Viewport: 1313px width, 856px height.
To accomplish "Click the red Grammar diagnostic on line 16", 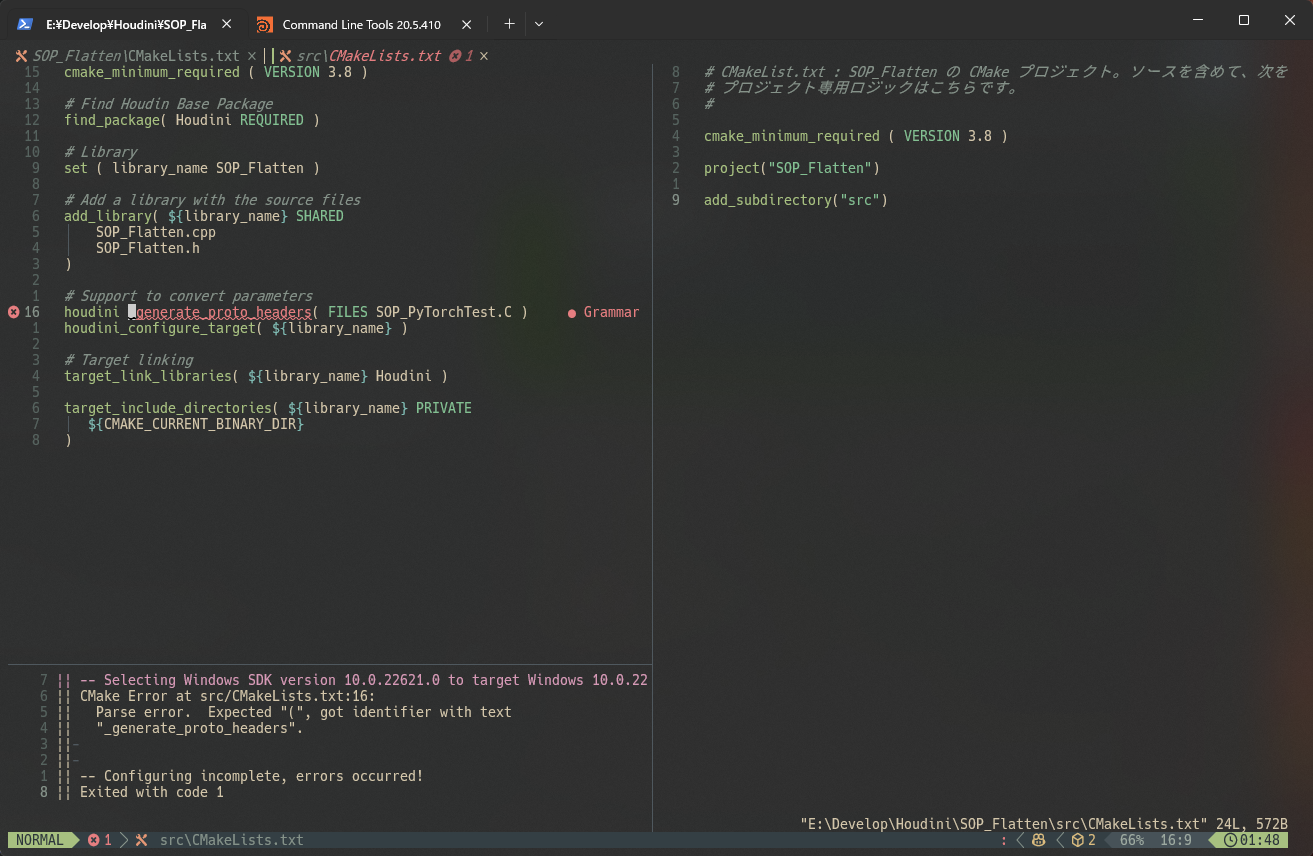I will pos(603,312).
